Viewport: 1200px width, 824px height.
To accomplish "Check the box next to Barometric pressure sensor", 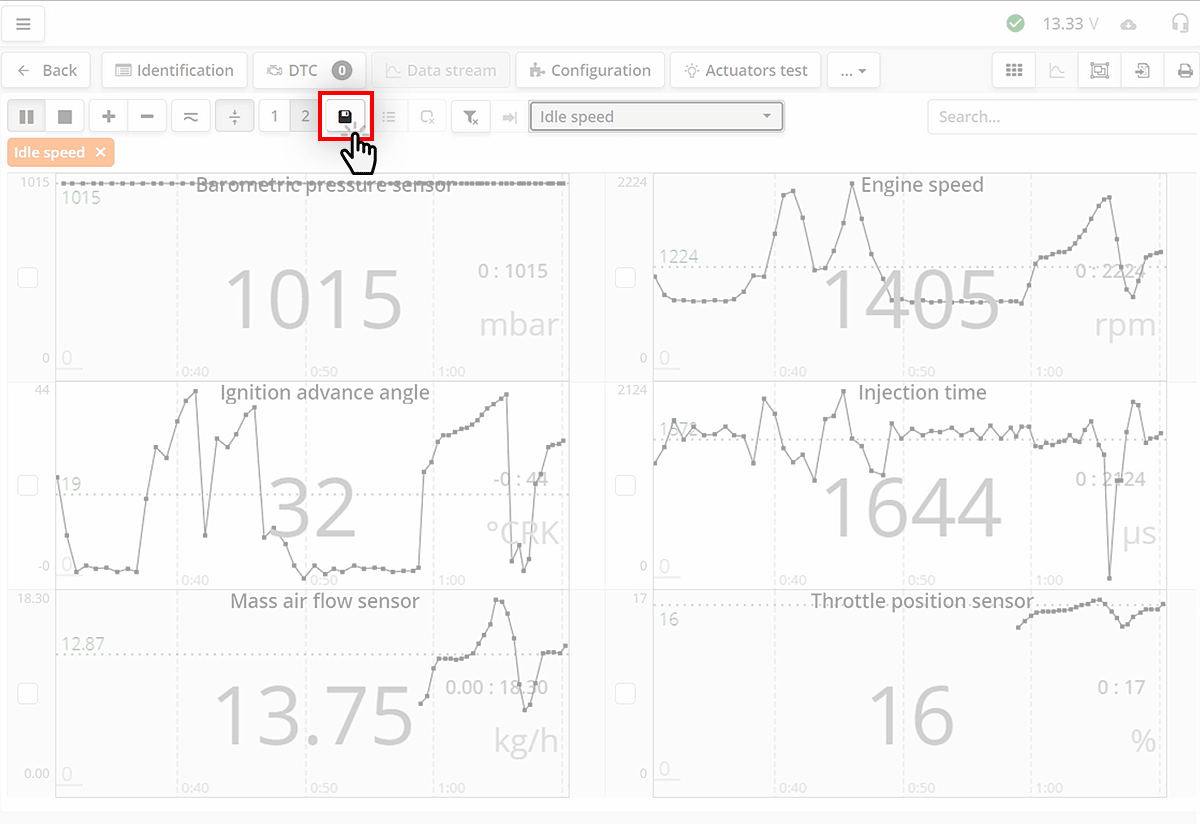I will (28, 278).
